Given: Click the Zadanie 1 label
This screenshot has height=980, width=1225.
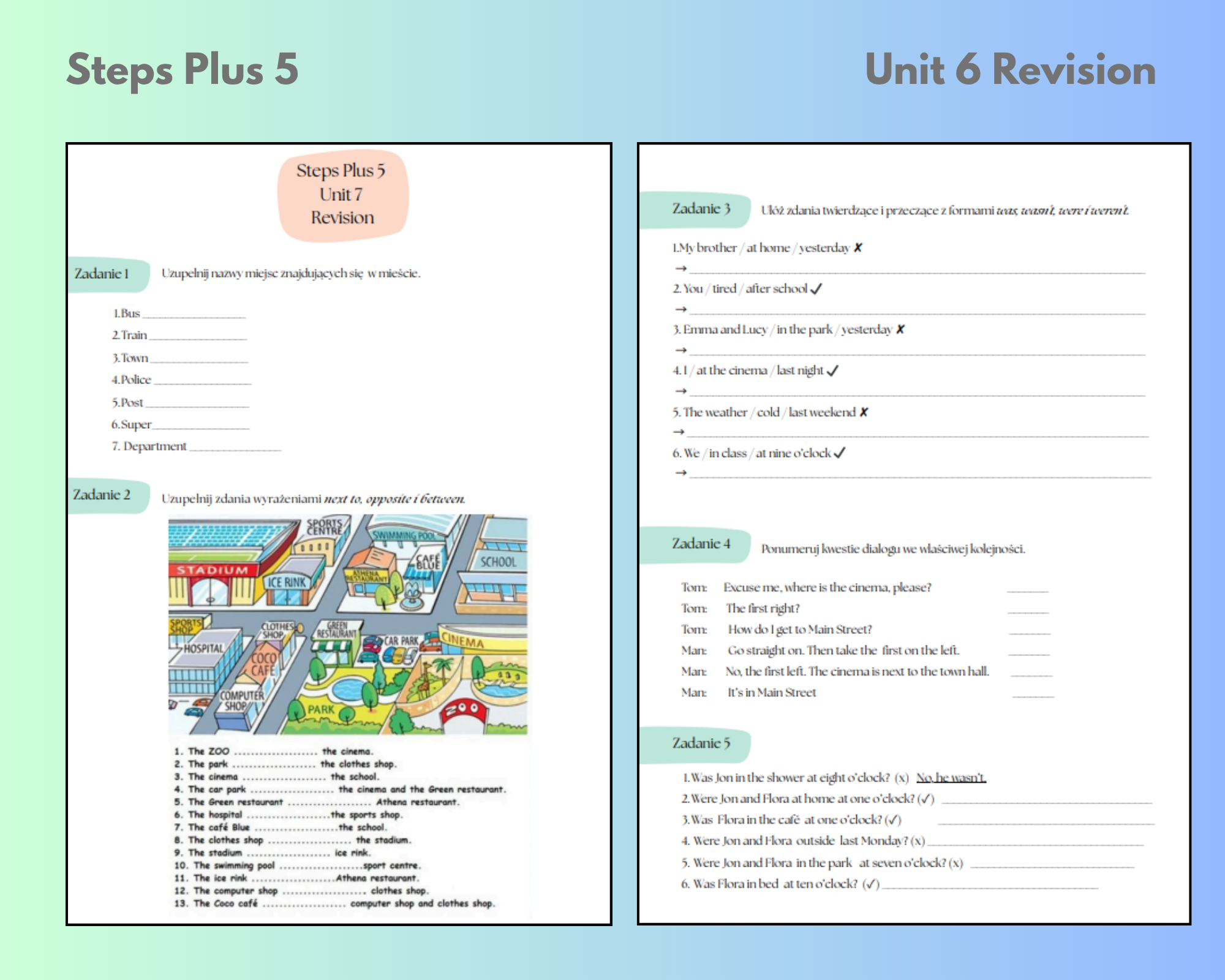Looking at the screenshot, I should click(102, 274).
